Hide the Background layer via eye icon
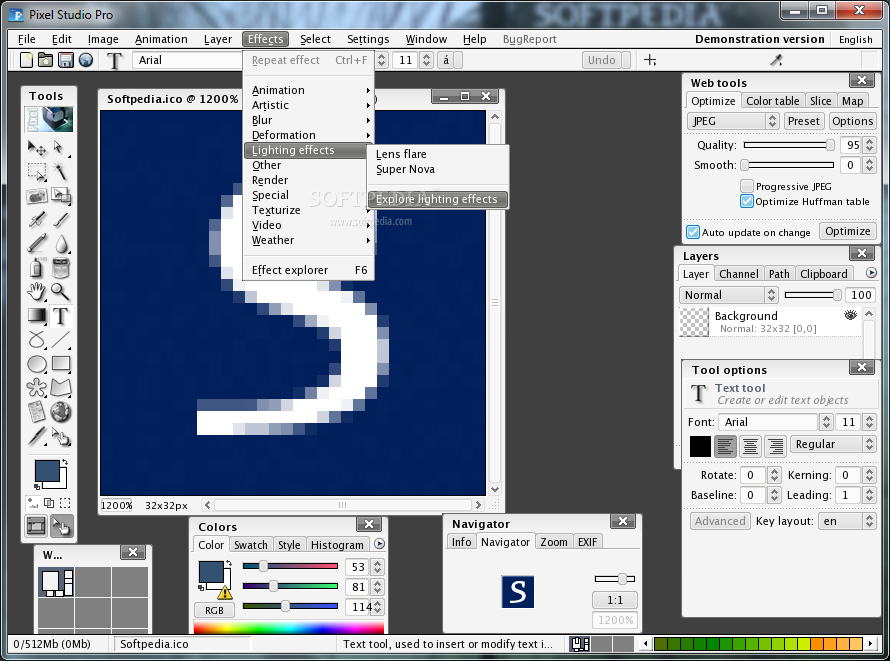 (x=850, y=315)
